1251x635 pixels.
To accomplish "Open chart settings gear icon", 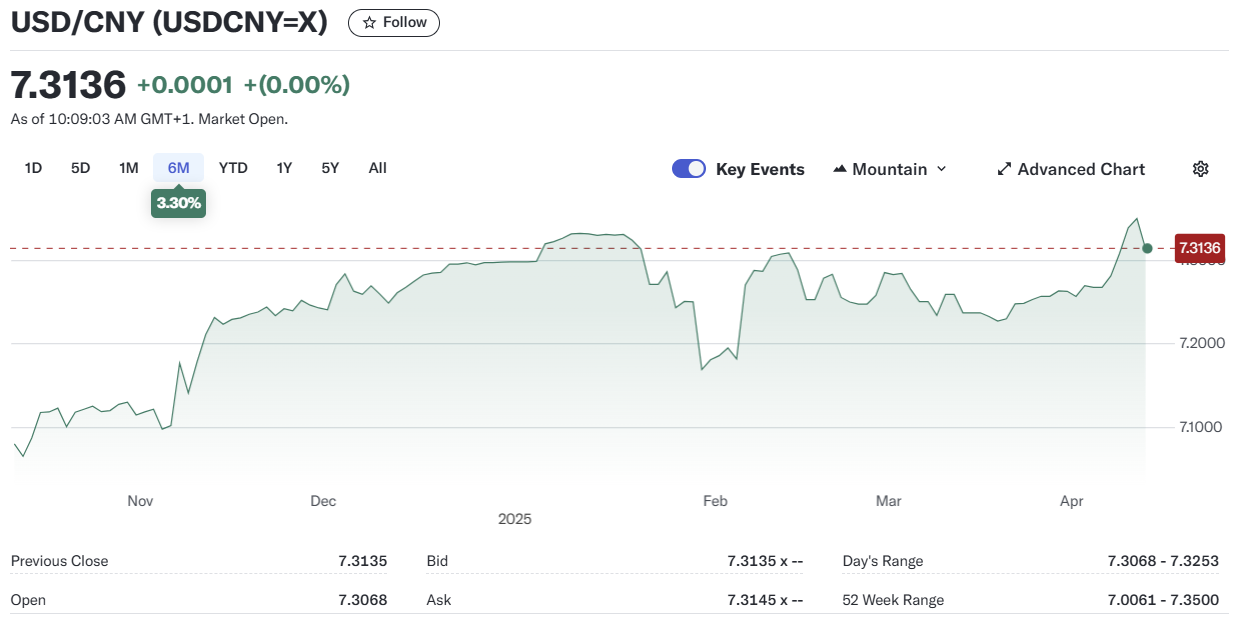I will pos(1200,169).
